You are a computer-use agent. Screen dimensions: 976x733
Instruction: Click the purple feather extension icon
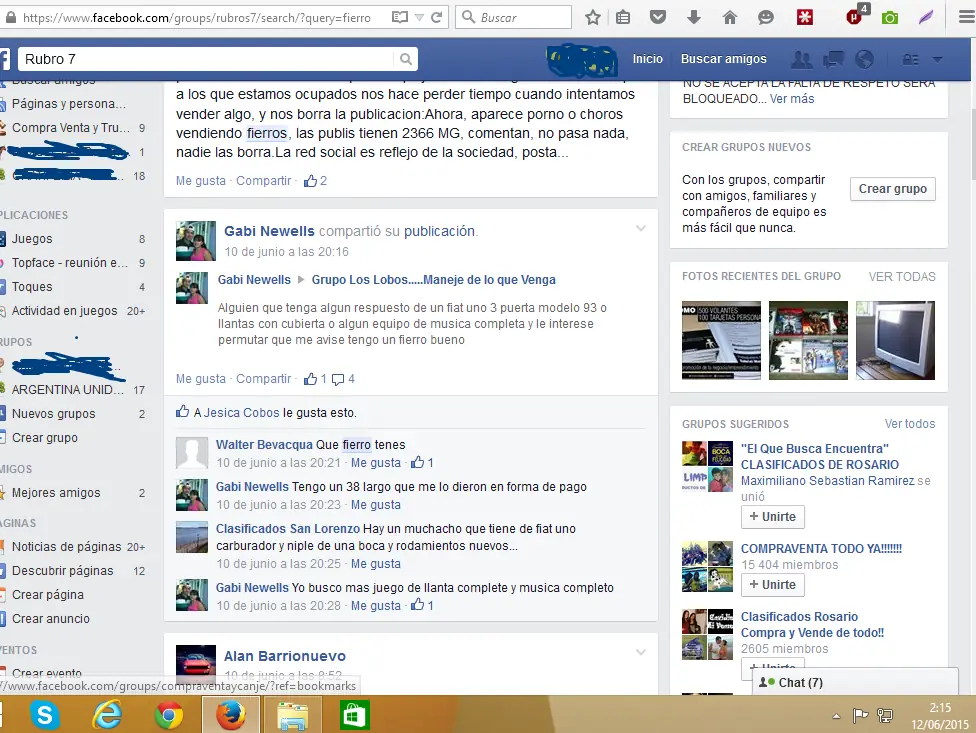[926, 17]
